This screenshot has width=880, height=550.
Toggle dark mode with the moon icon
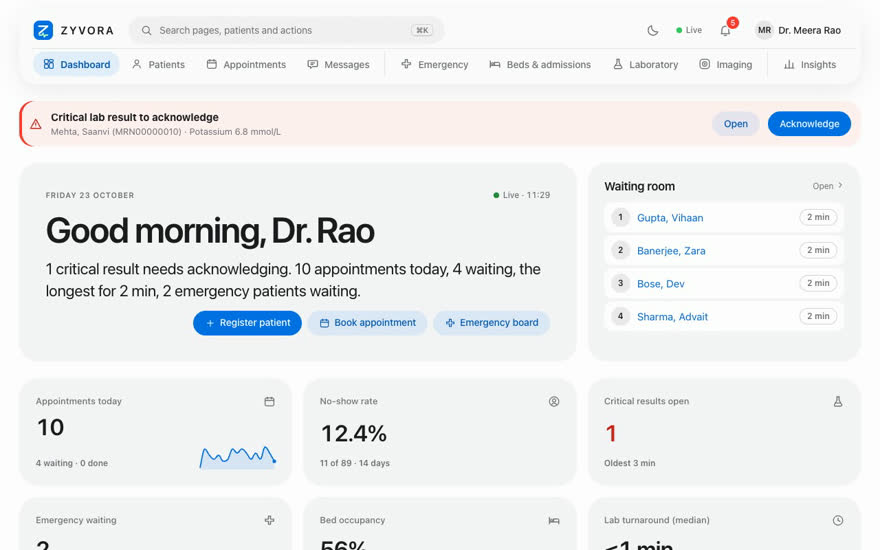(x=652, y=30)
